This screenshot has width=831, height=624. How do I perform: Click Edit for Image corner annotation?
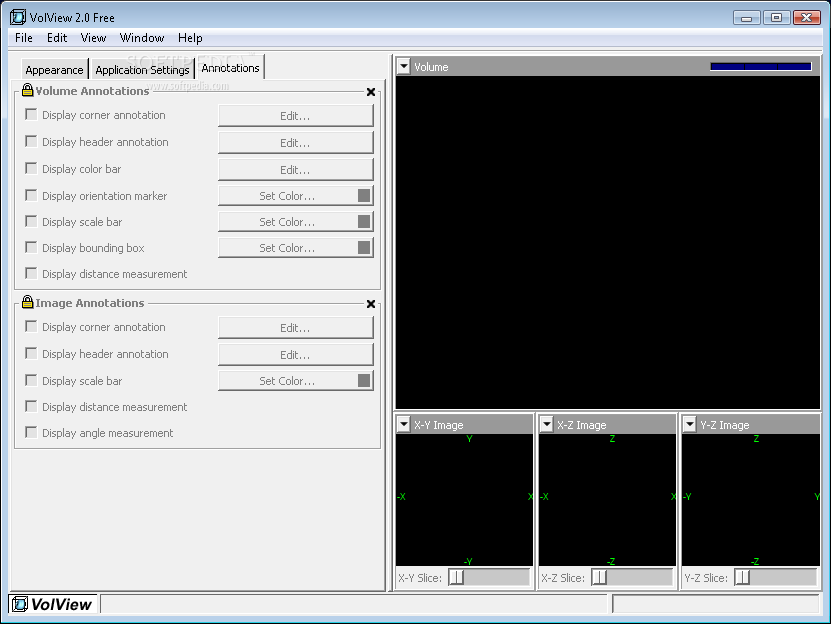(296, 328)
